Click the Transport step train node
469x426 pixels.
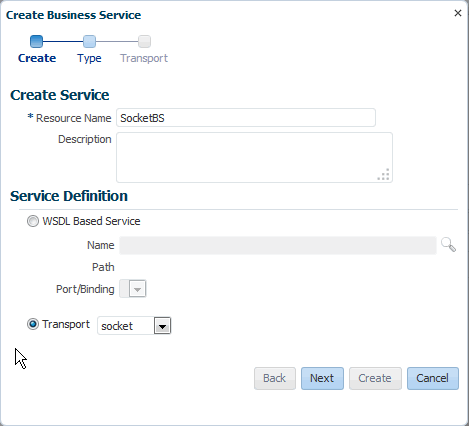pos(144,42)
